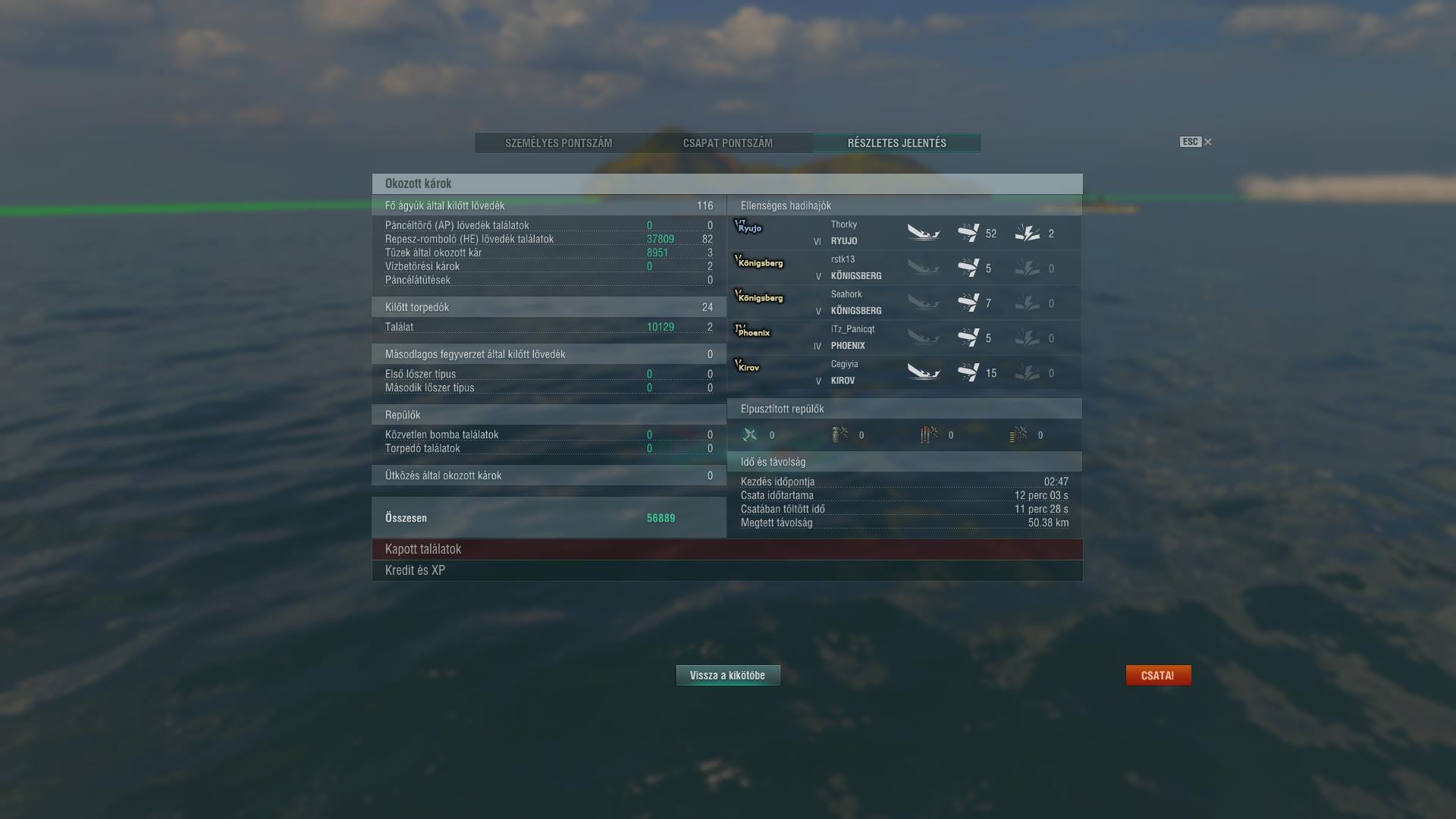Click the Vissza a kikötőbe button
This screenshot has height=819, width=1456.
[x=728, y=675]
